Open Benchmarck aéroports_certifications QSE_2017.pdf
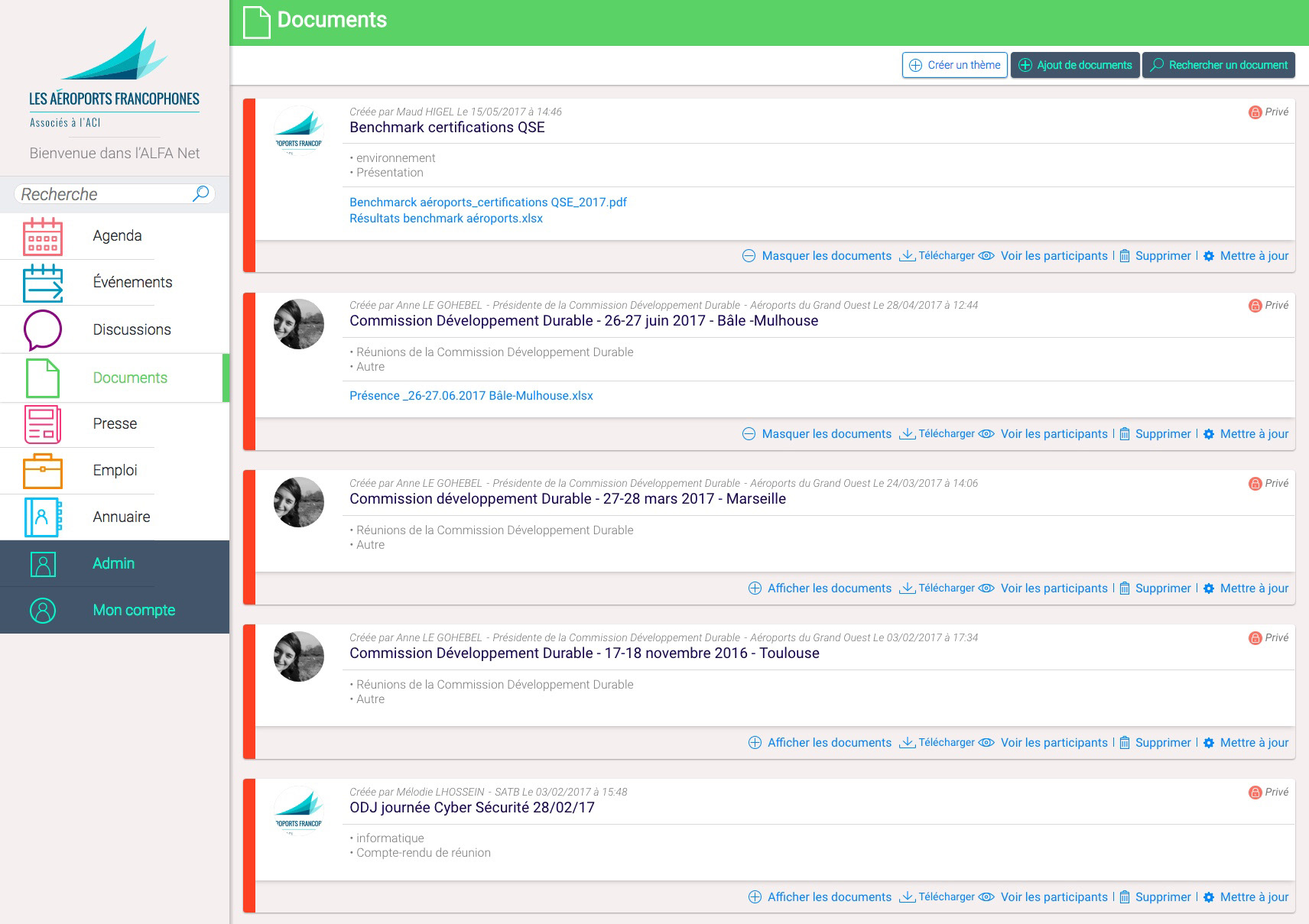The width and height of the screenshot is (1309, 924). click(x=488, y=203)
